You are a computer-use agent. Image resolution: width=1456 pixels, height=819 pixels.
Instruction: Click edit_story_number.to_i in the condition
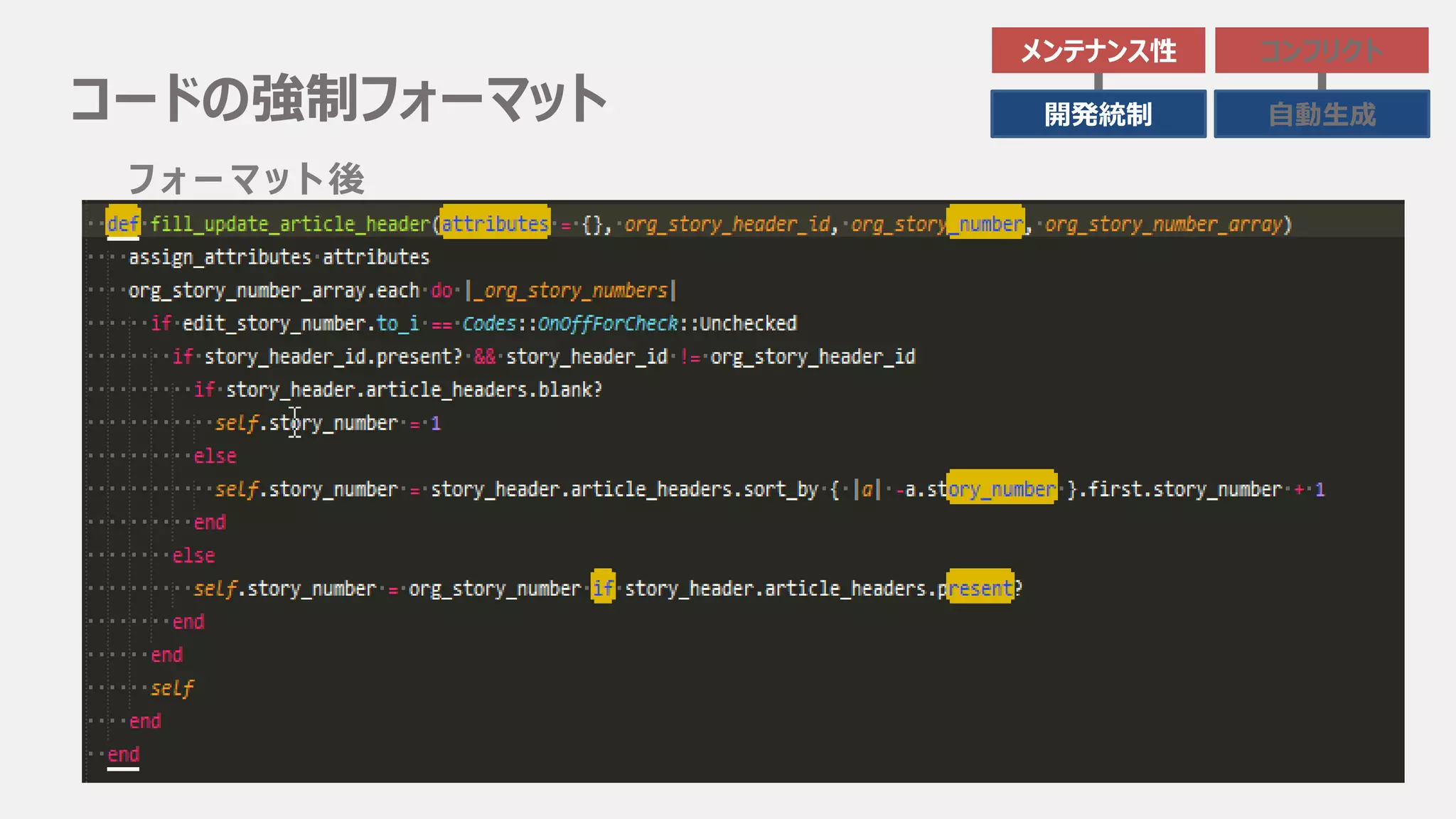301,323
